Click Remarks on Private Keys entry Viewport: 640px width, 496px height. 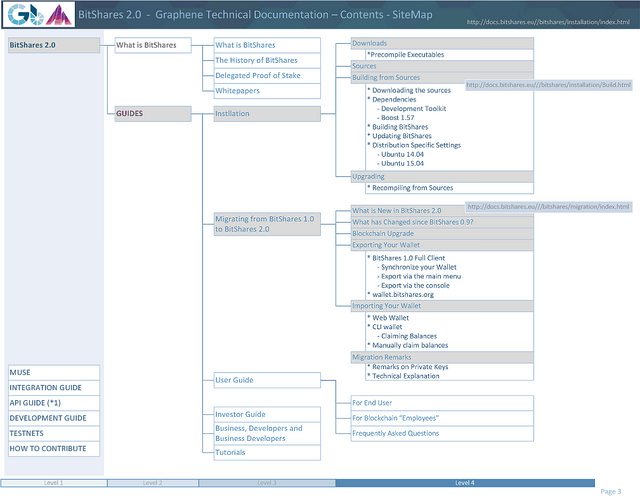tap(410, 367)
